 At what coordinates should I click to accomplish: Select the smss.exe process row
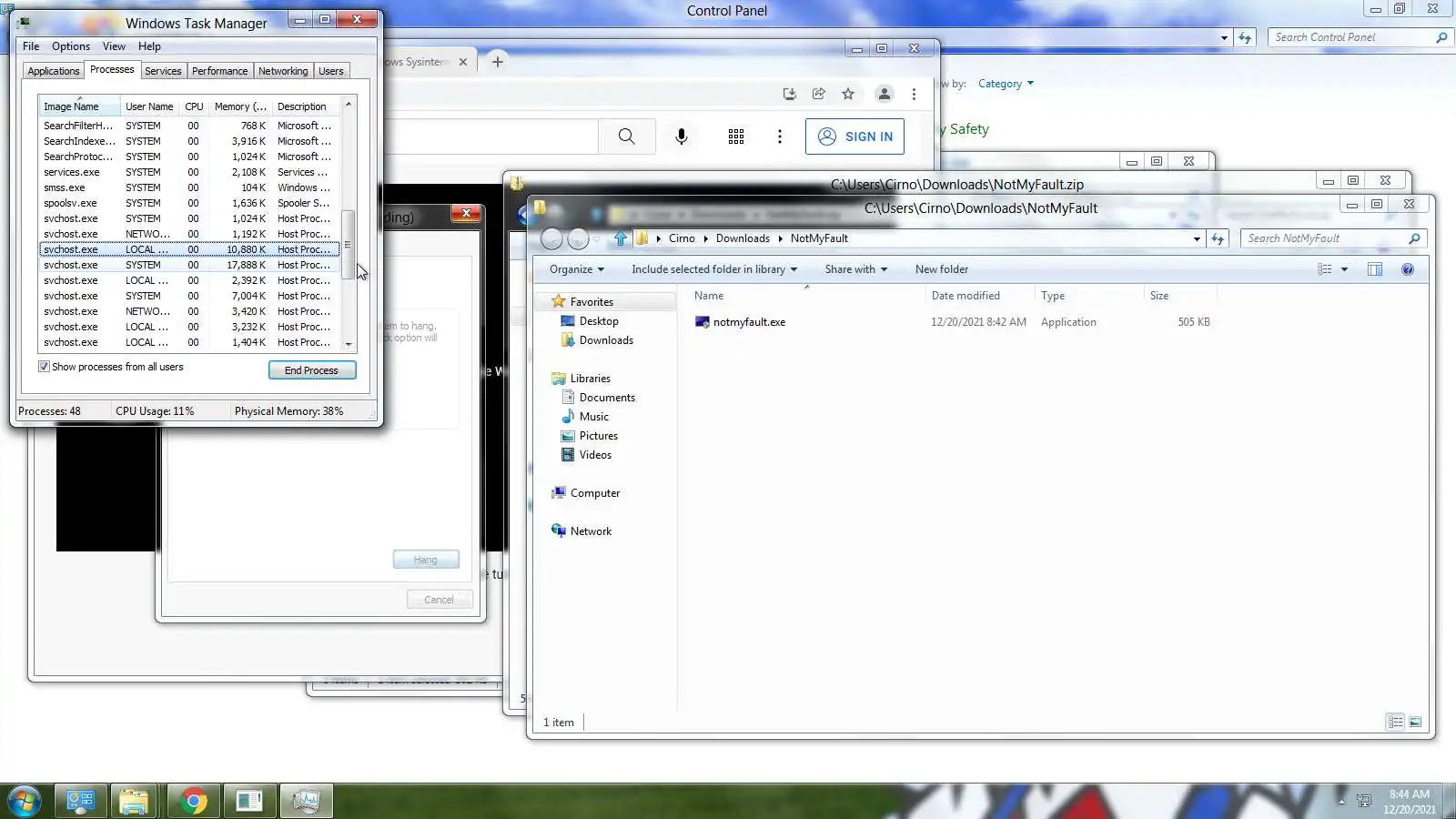click(189, 187)
